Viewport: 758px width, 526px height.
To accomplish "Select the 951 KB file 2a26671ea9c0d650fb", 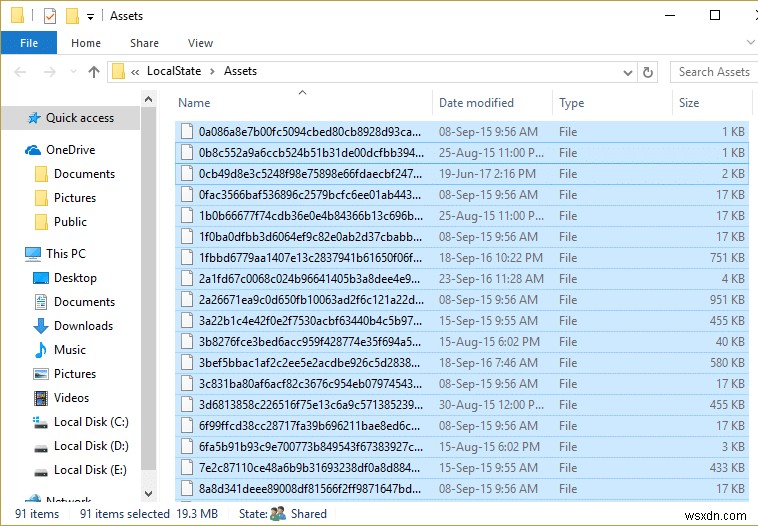I will pyautogui.click(x=462, y=300).
